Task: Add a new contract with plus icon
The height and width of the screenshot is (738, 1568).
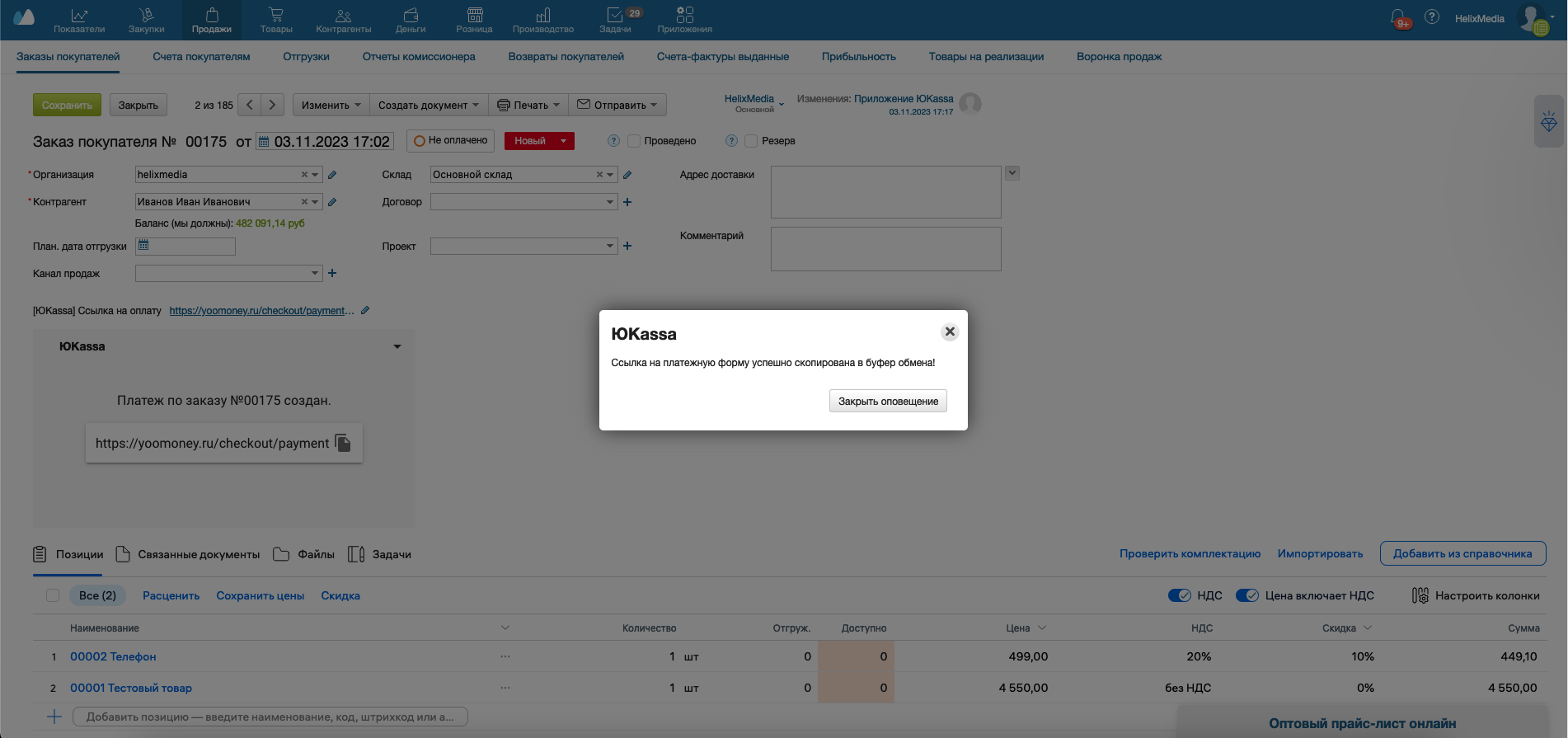Action: 627,202
